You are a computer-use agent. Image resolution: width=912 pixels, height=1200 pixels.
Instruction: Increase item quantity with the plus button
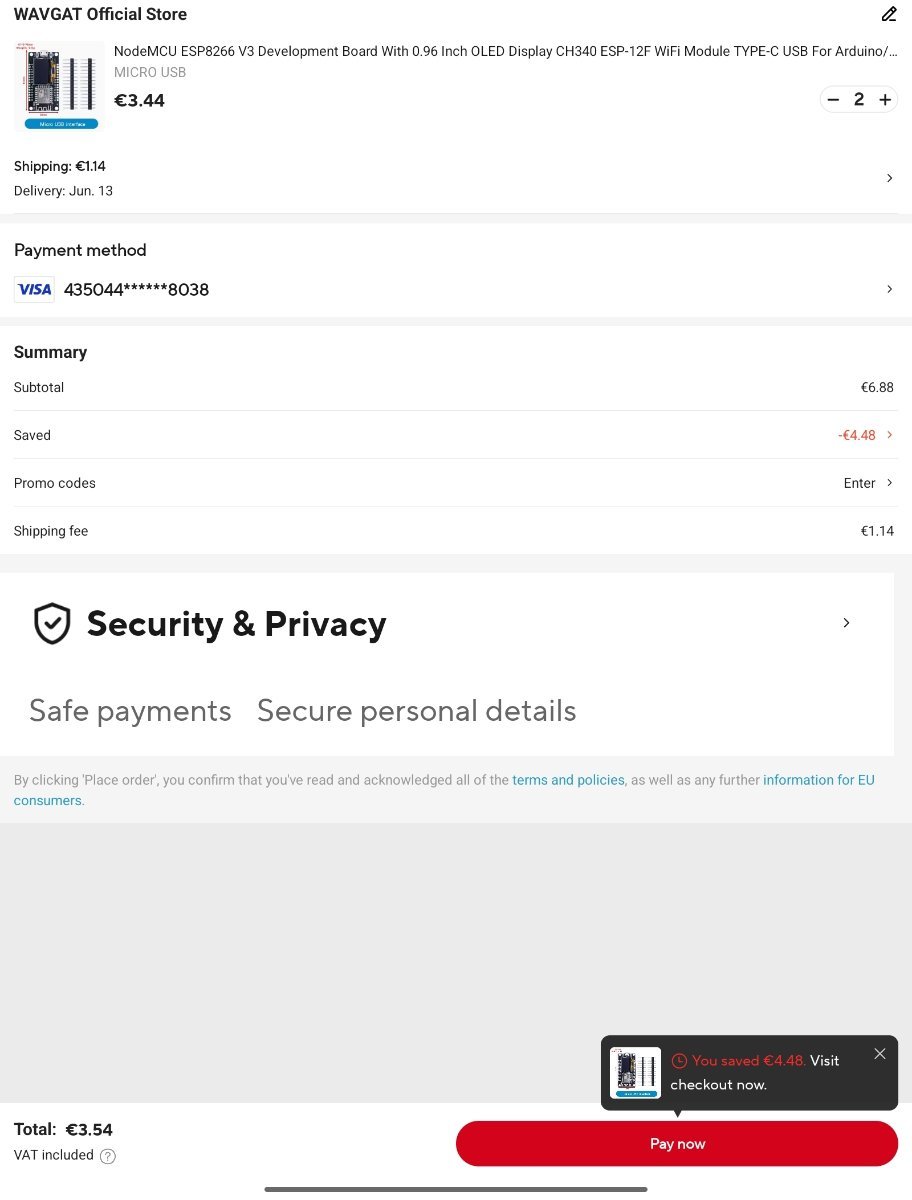click(x=885, y=100)
